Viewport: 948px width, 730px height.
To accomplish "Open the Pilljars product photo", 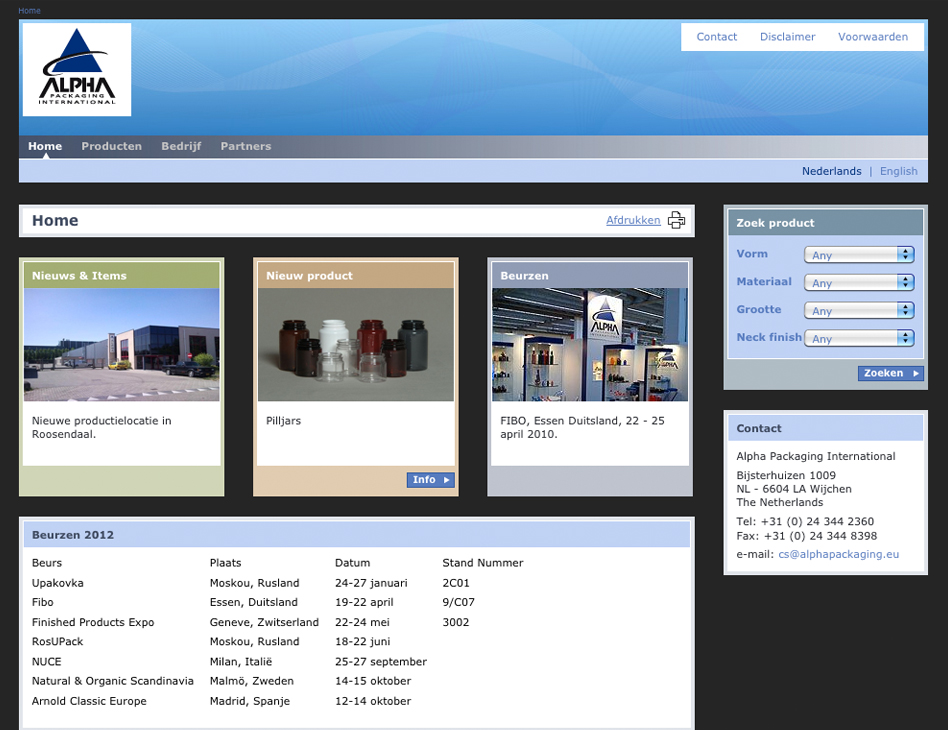I will [356, 345].
